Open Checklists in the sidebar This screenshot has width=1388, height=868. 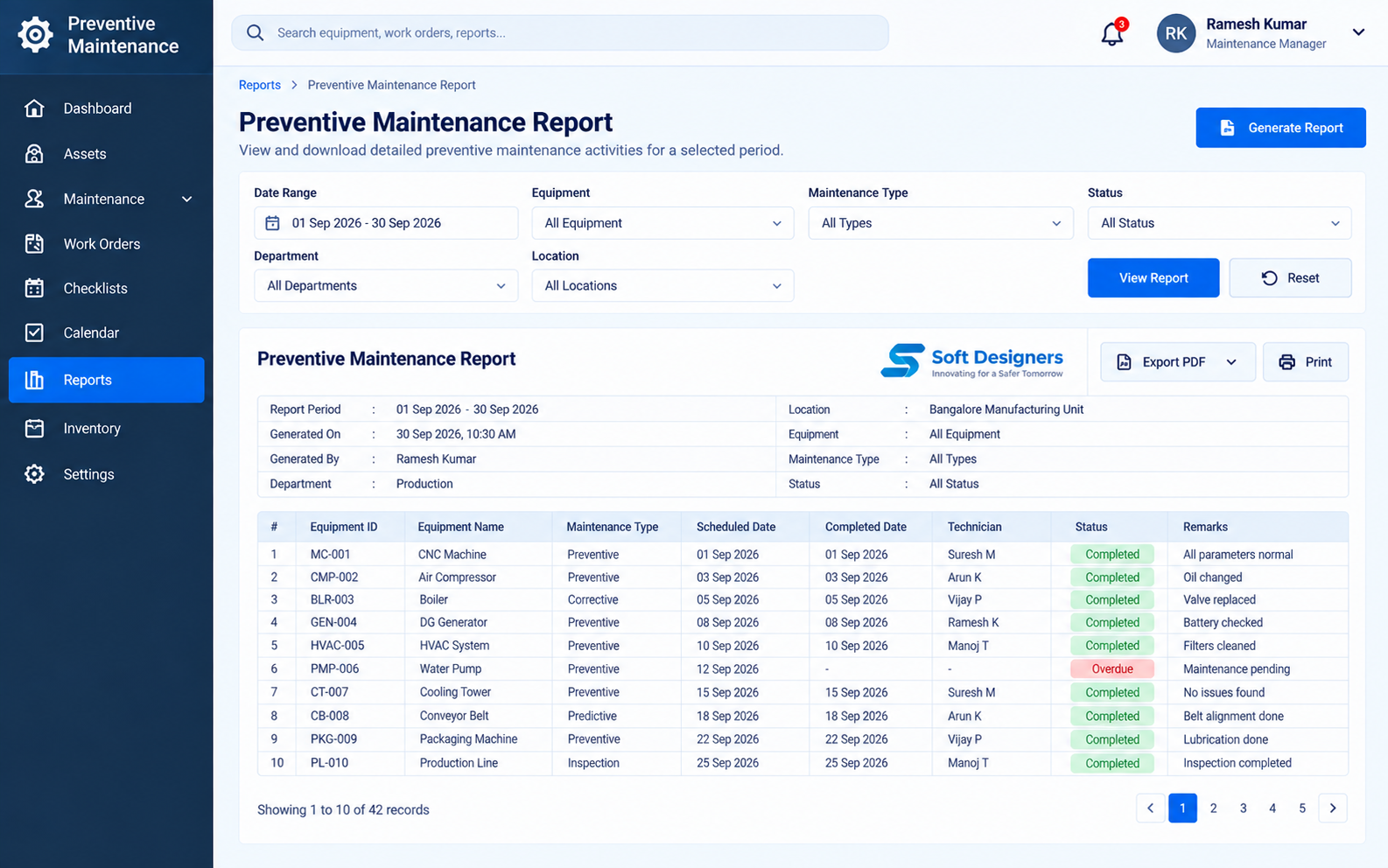(x=107, y=288)
